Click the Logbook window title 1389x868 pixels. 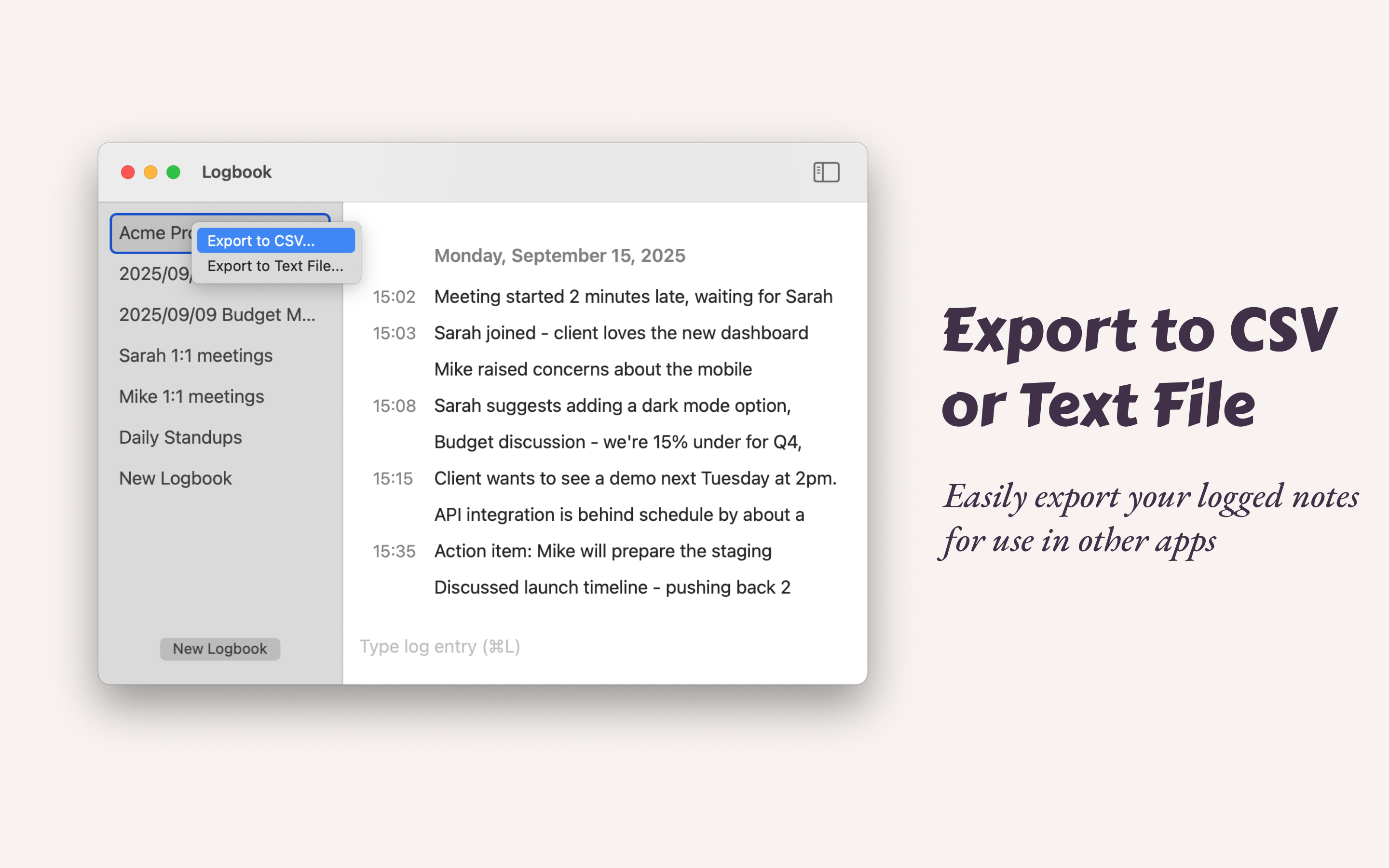pyautogui.click(x=236, y=172)
